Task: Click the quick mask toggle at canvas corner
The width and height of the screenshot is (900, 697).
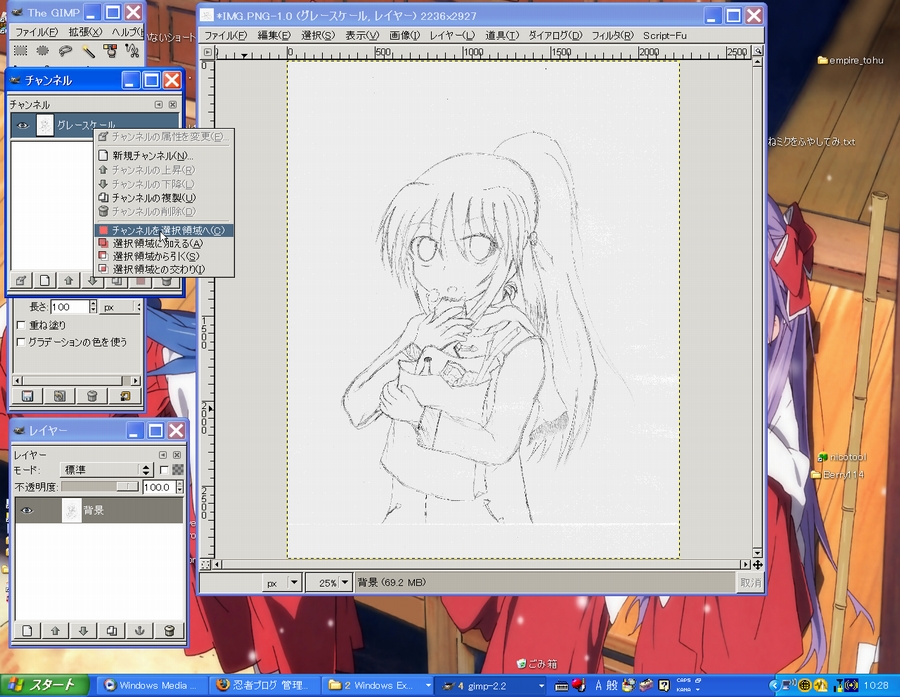Action: pos(205,565)
